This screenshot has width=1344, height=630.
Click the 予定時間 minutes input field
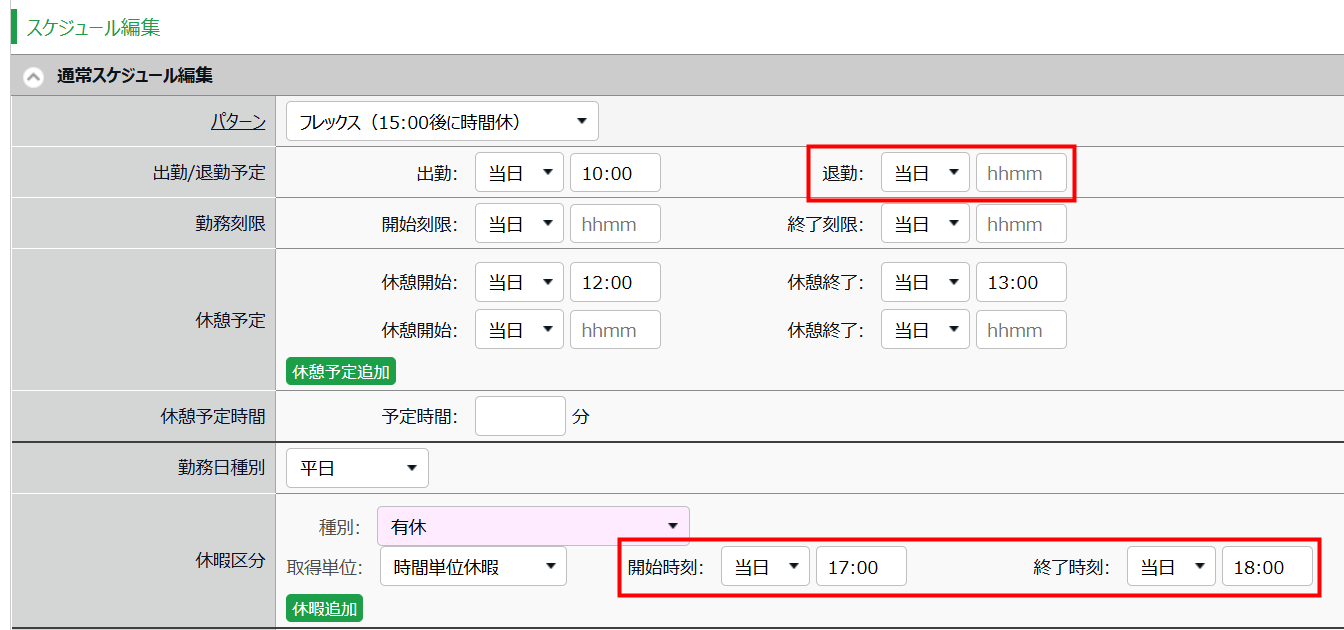520,416
